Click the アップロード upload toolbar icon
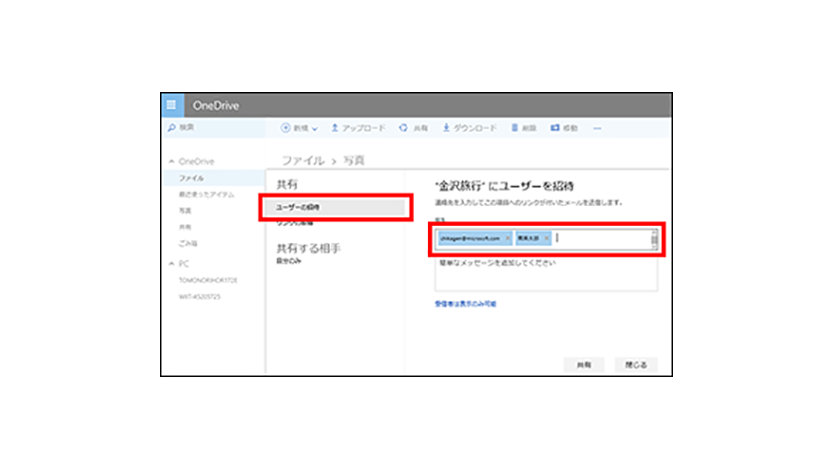The width and height of the screenshot is (834, 470). click(x=335, y=128)
